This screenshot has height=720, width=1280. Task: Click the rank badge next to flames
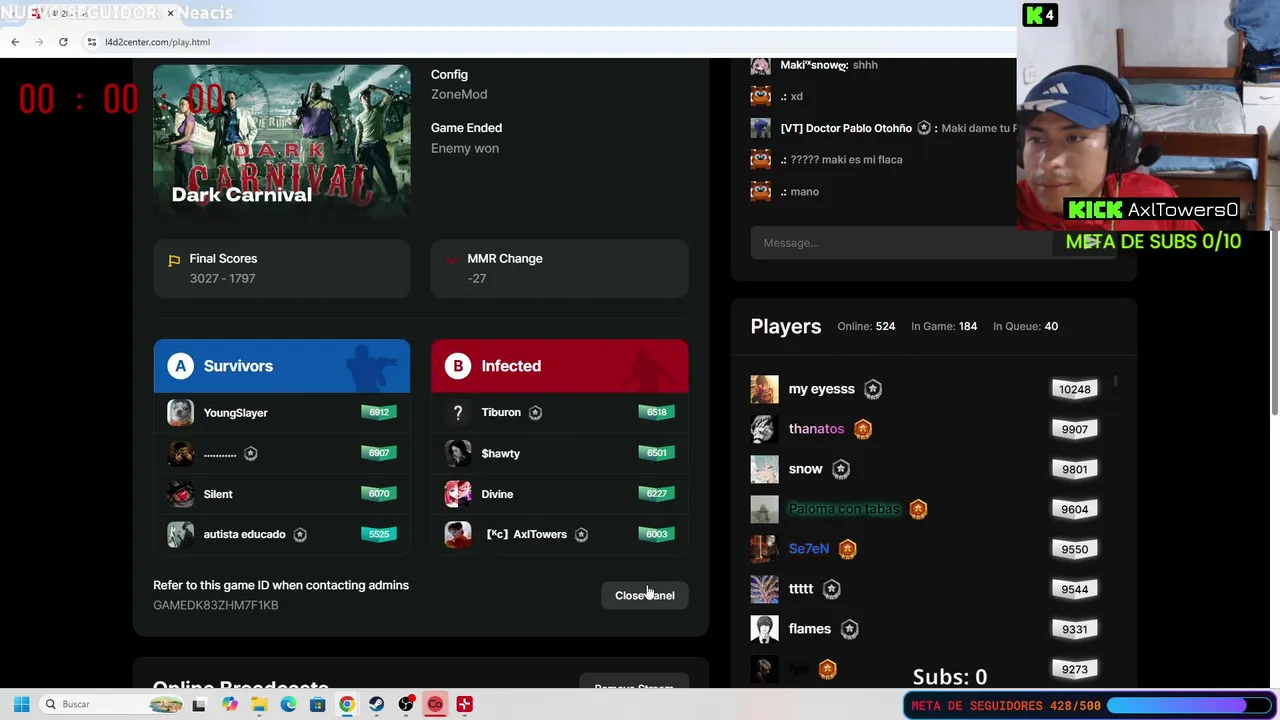tap(850, 629)
